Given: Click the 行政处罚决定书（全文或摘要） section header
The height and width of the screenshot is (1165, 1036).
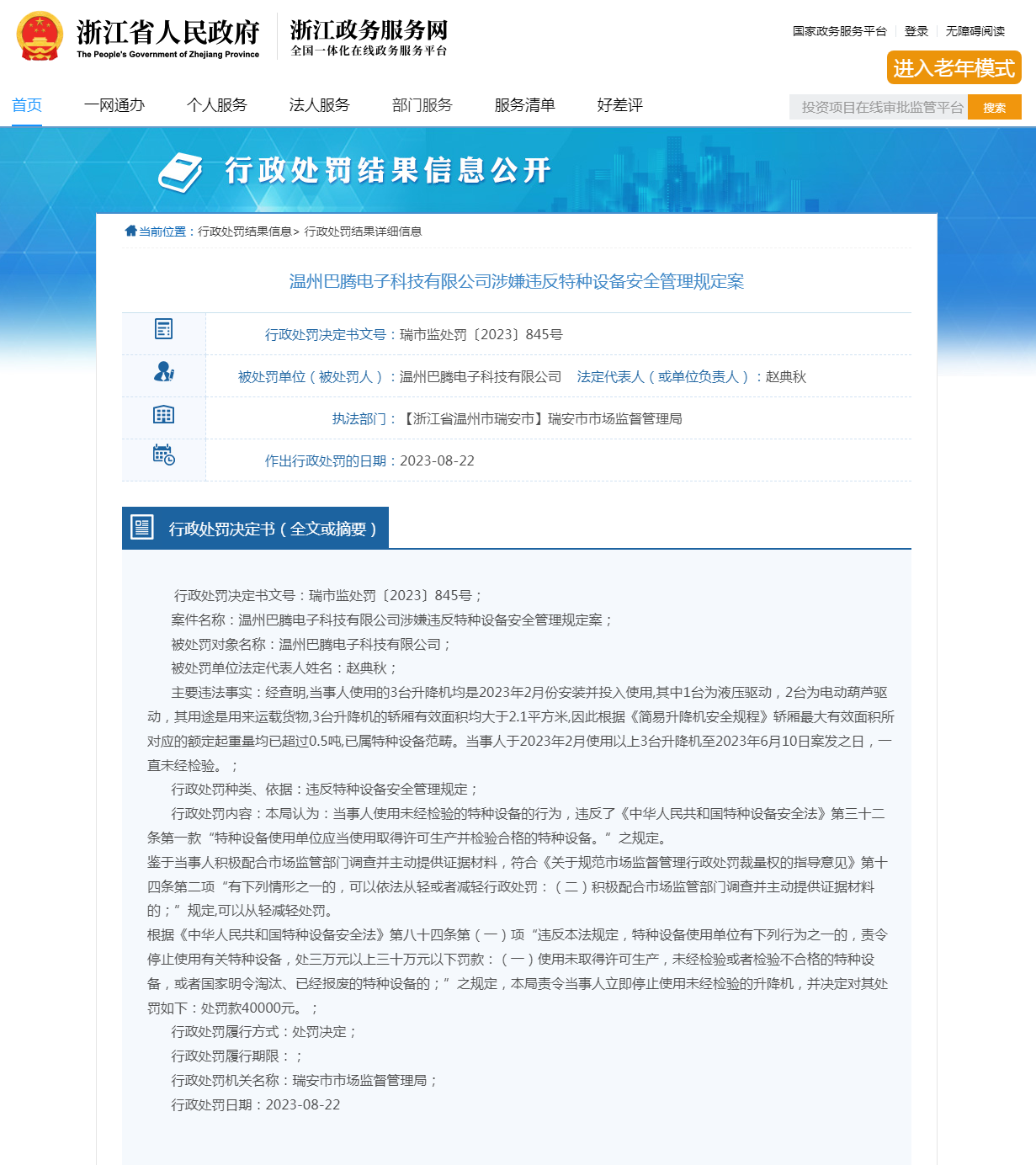Looking at the screenshot, I should point(255,528).
